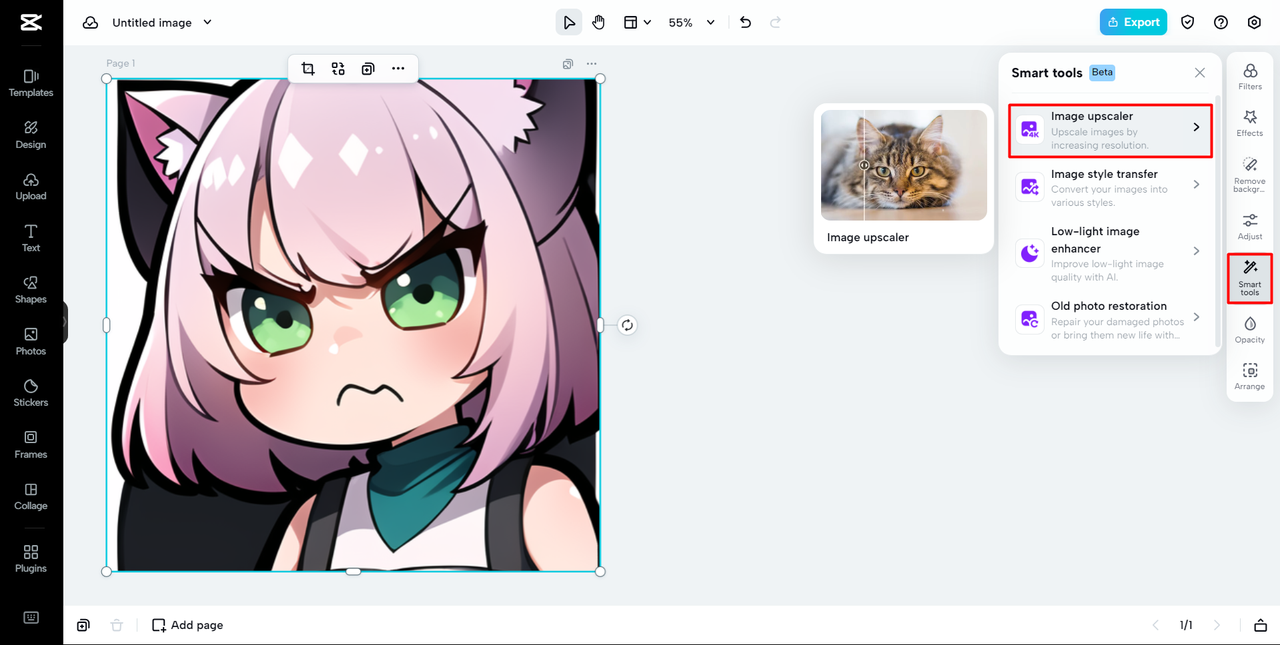This screenshot has width=1280, height=645.
Task: Click the duplicate page icon in bottom bar
Action: (83, 625)
